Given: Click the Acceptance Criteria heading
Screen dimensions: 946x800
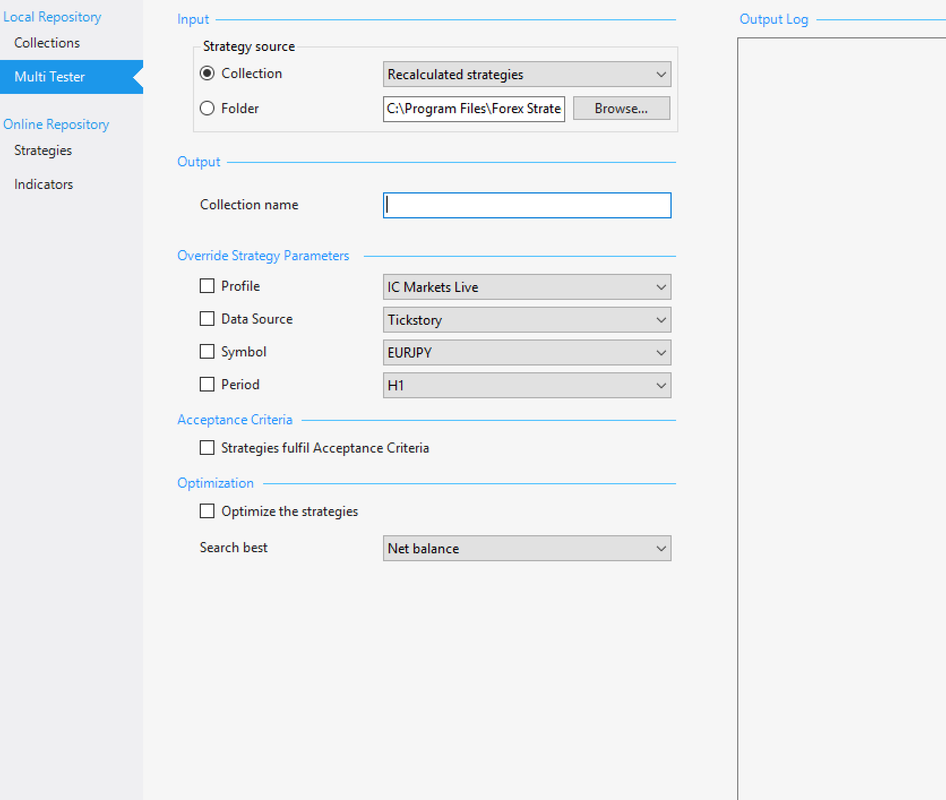Looking at the screenshot, I should [235, 420].
